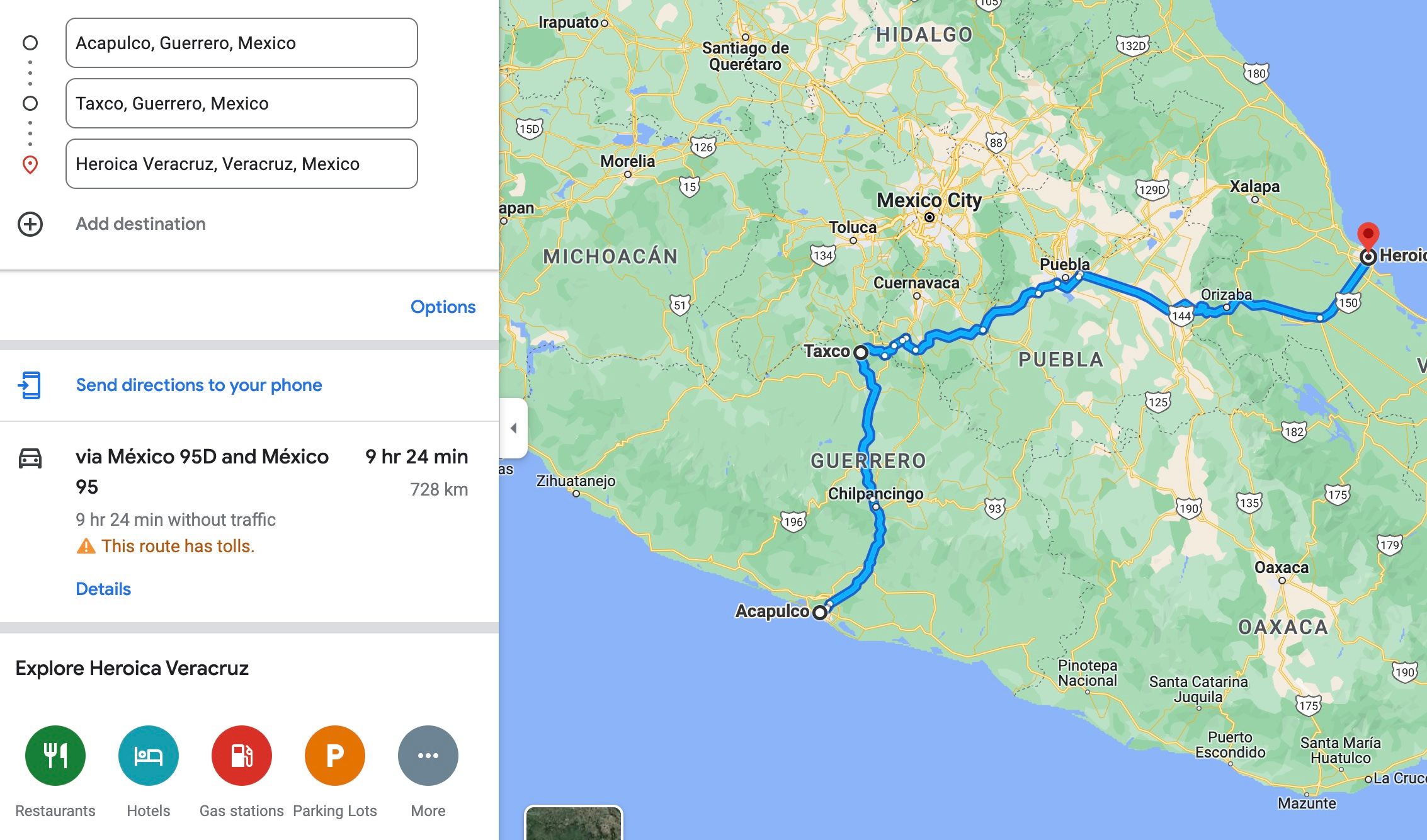The height and width of the screenshot is (840, 1427).
Task: Edit the Heroica Veracruz destination field
Action: click(242, 164)
